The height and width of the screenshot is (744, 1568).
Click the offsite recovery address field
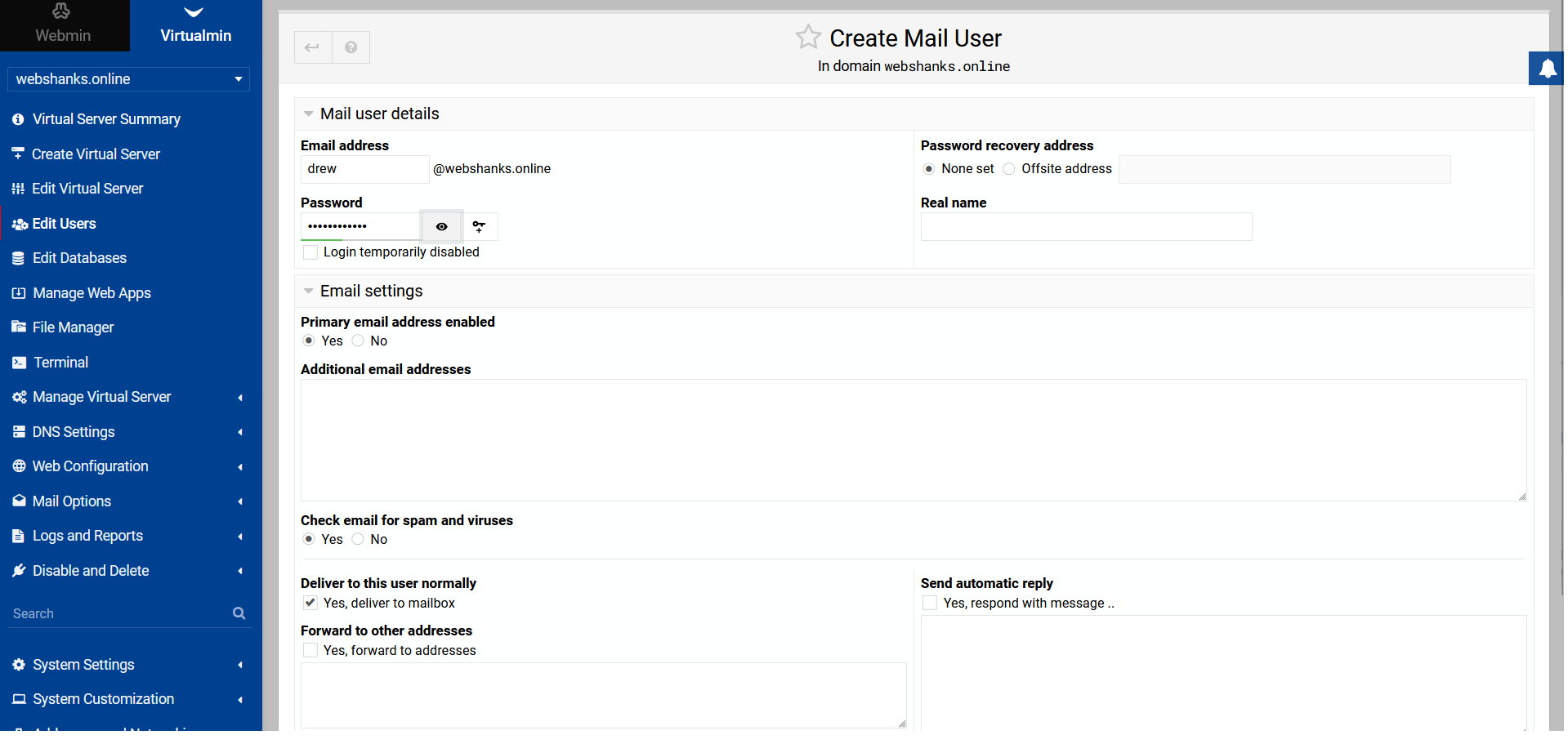click(x=1284, y=169)
